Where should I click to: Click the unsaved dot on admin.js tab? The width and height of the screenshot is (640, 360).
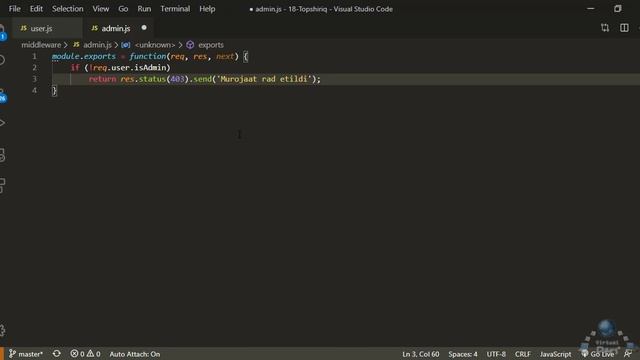pos(144,28)
